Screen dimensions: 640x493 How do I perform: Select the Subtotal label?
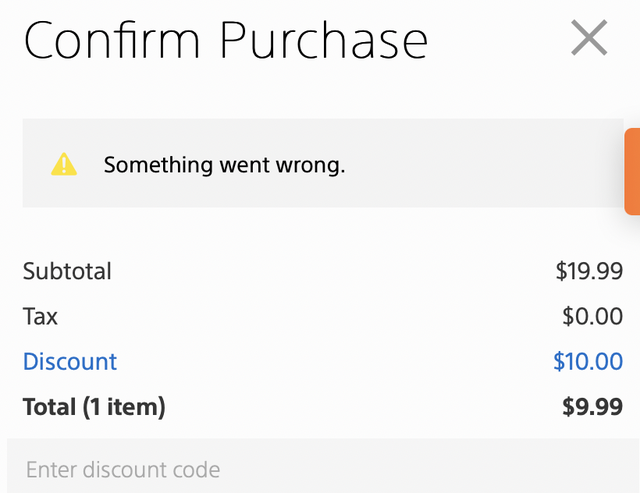click(x=67, y=271)
